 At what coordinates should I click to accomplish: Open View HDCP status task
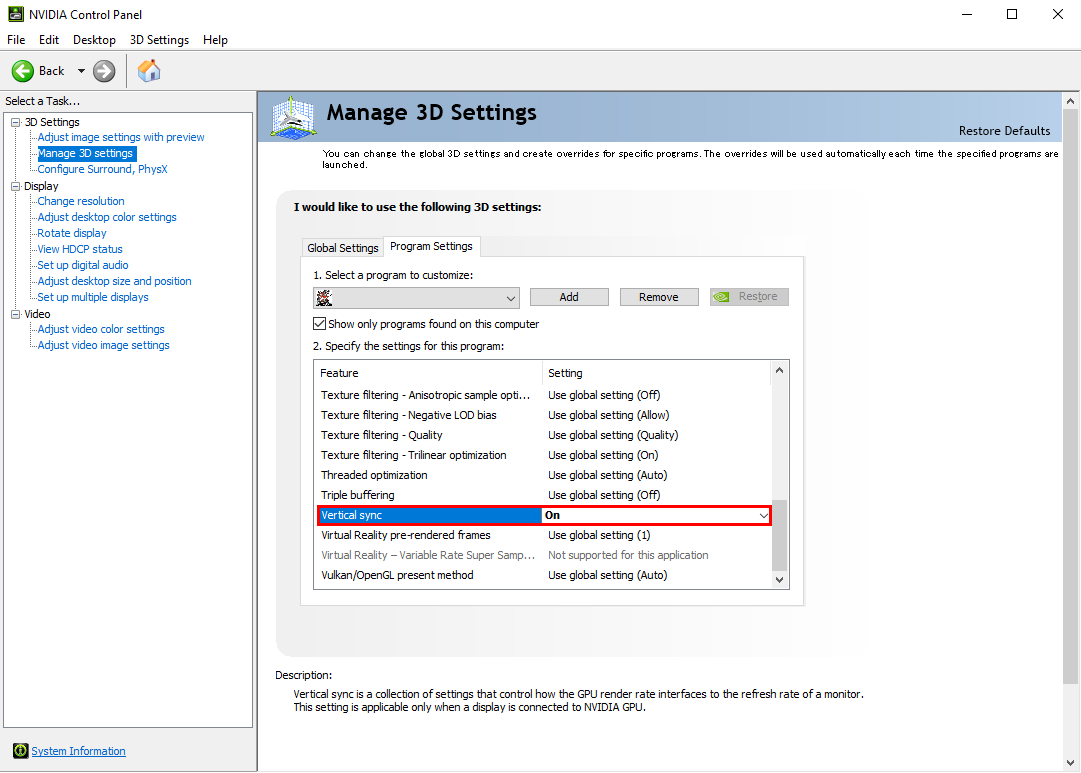[x=80, y=249]
